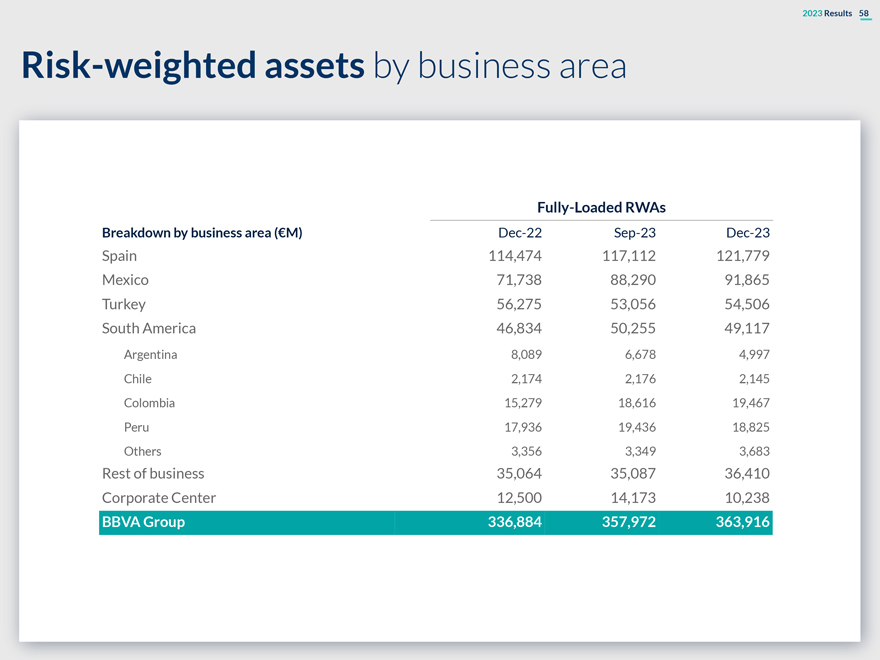Click South America Dec-22 value 46,834
Viewport: 880px width, 660px height.
pyautogui.click(x=519, y=328)
